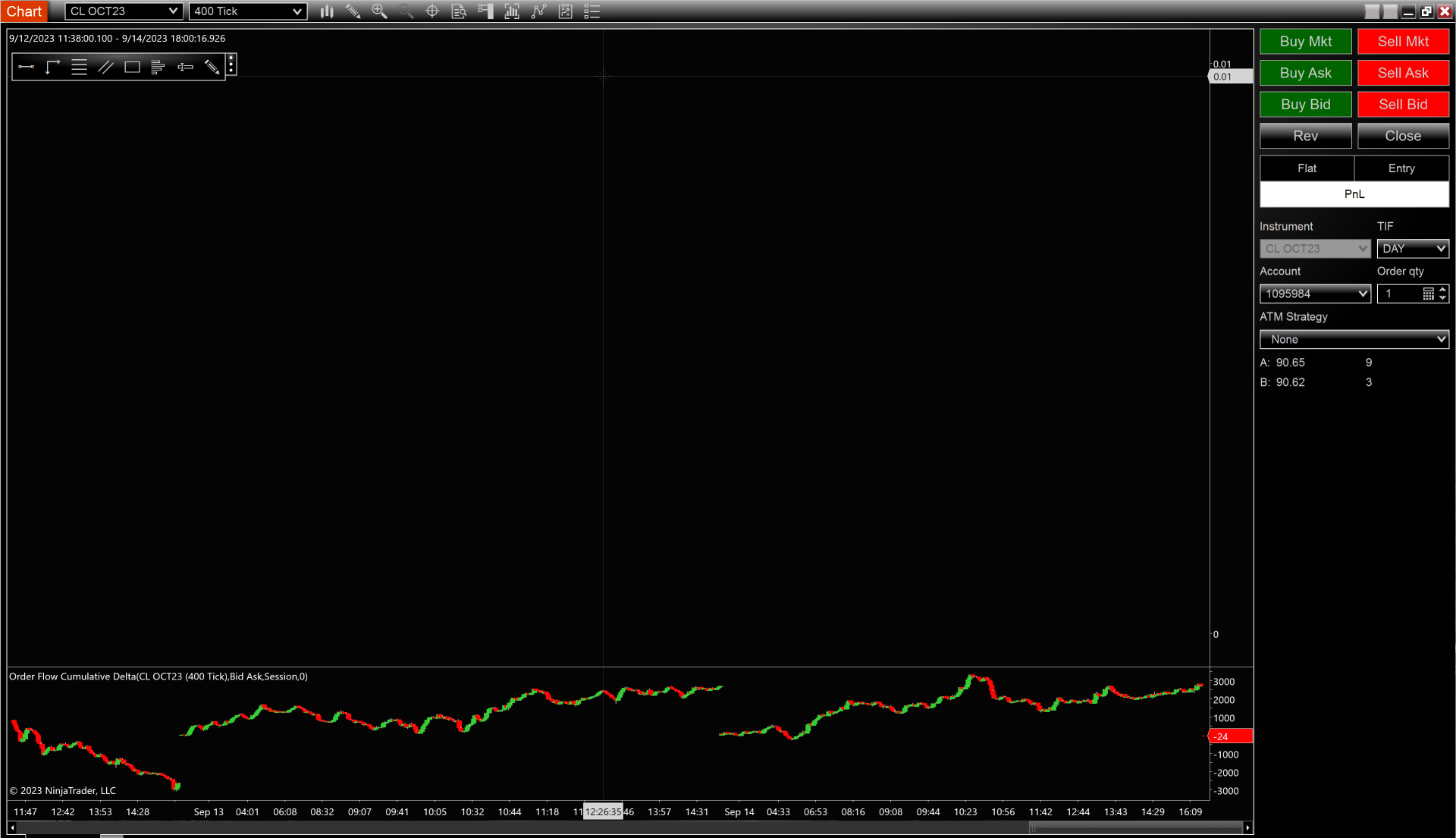This screenshot has height=838, width=1456.
Task: Expand the 400 Tick interval dropdown
Action: [247, 11]
